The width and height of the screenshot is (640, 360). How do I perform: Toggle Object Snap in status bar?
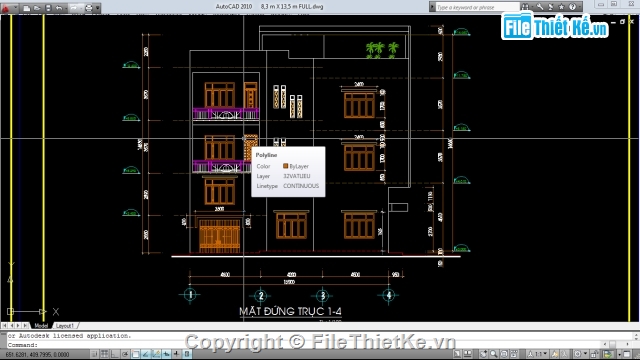(136, 354)
